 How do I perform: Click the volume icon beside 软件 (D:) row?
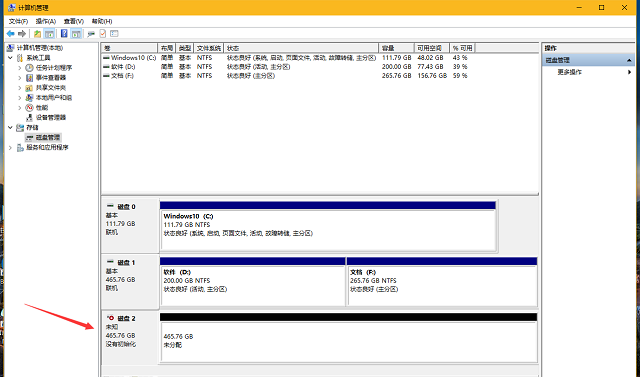pos(106,67)
